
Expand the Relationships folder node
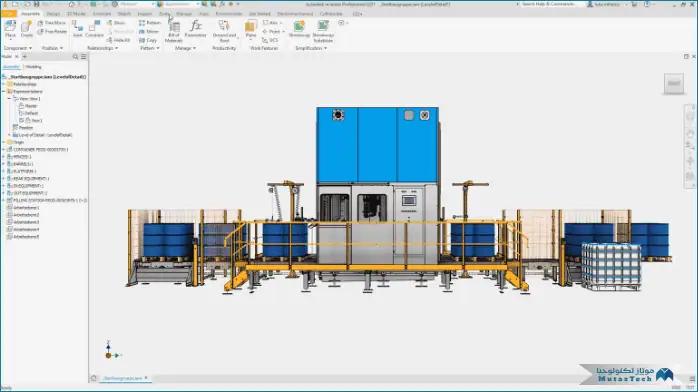click(4, 84)
